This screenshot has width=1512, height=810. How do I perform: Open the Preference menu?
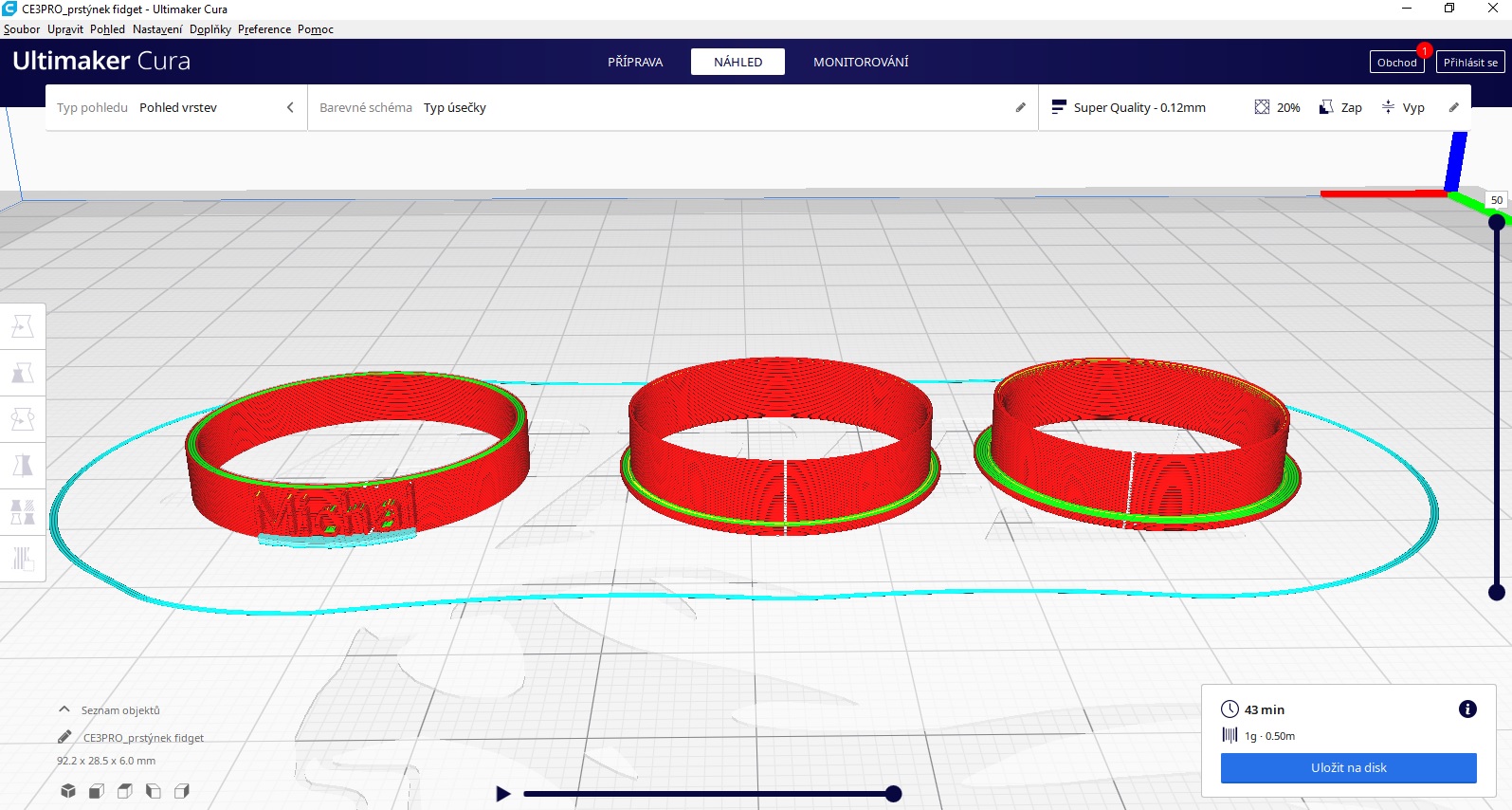click(x=264, y=29)
